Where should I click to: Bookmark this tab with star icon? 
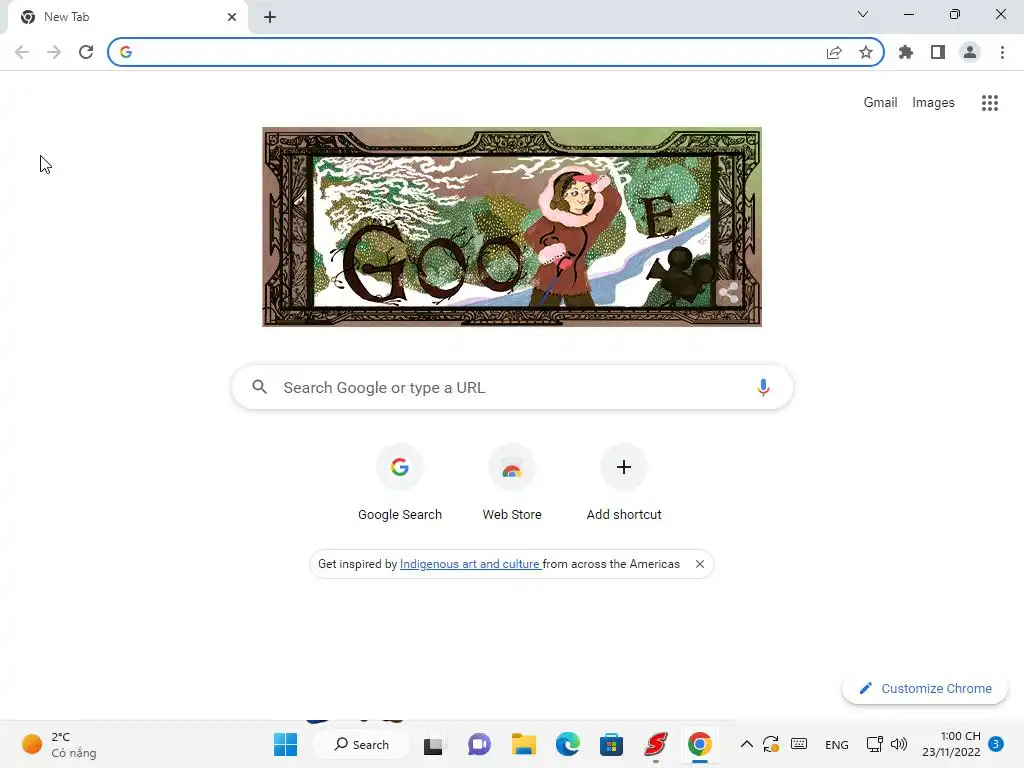(866, 52)
